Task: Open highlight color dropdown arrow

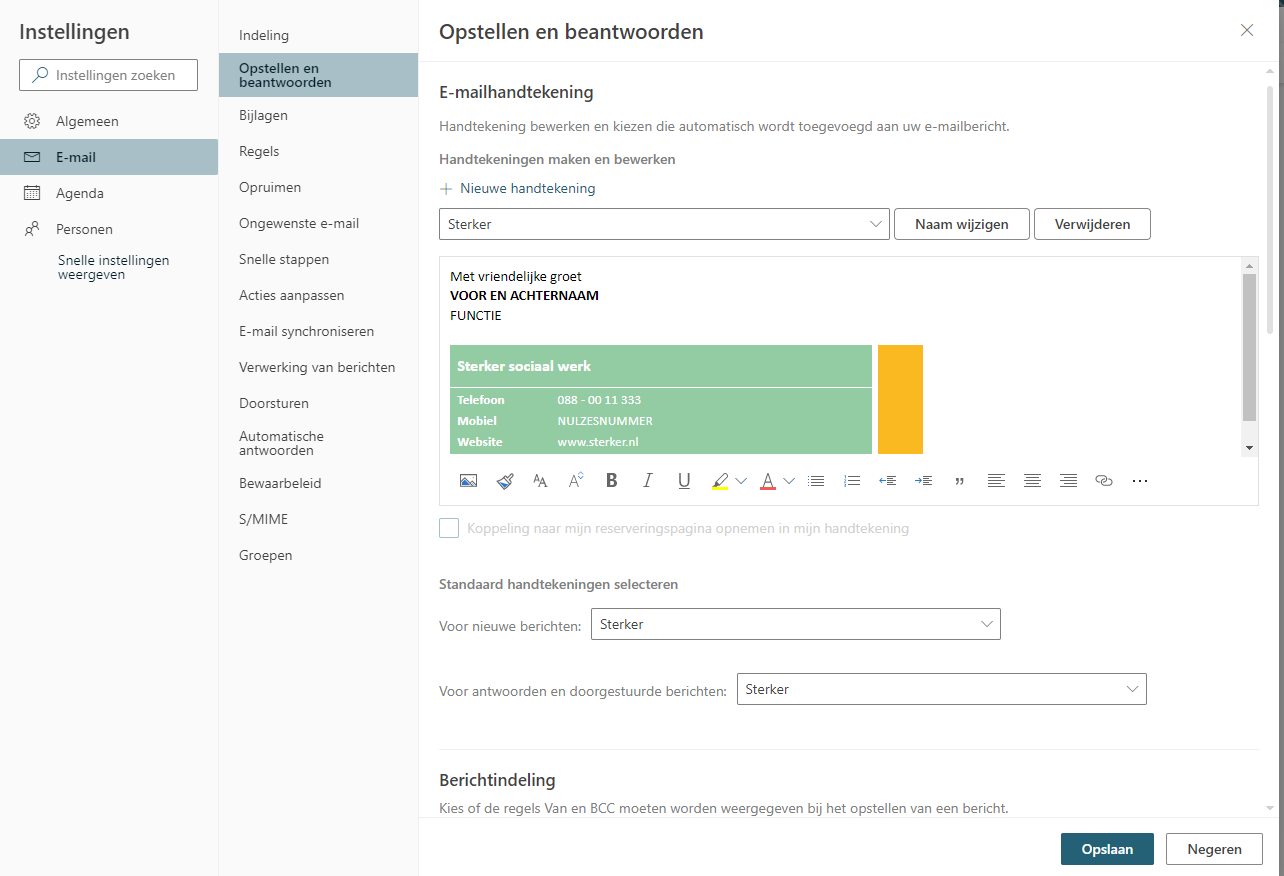Action: coord(741,481)
